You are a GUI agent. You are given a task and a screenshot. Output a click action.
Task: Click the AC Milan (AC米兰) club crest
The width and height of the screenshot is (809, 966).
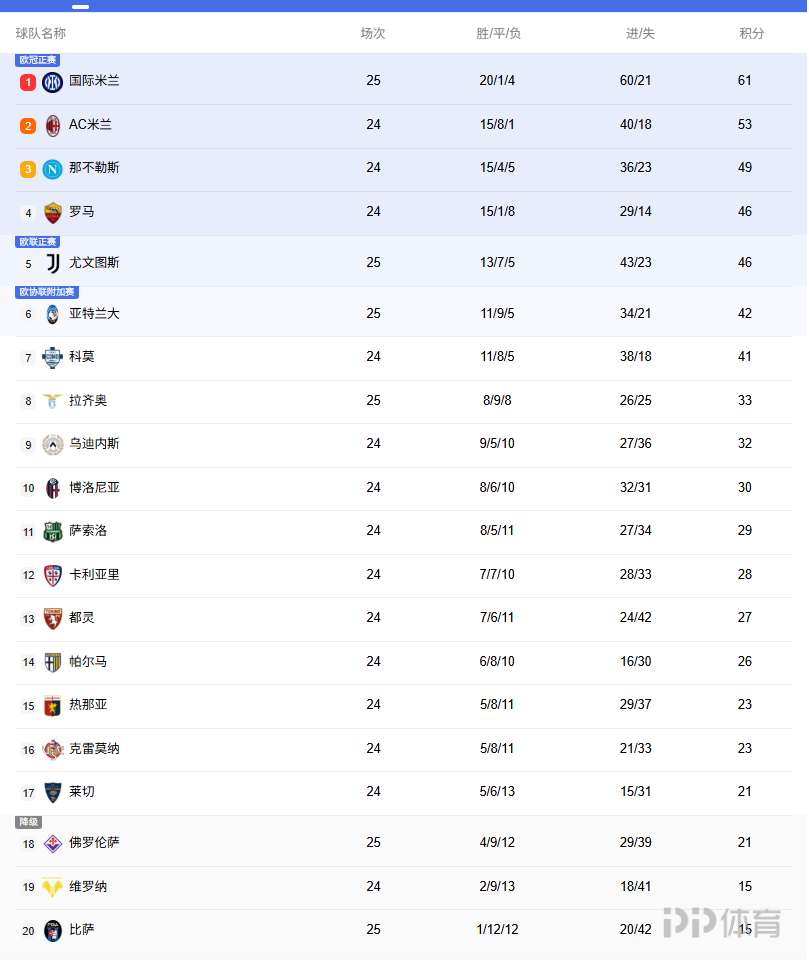coord(53,126)
